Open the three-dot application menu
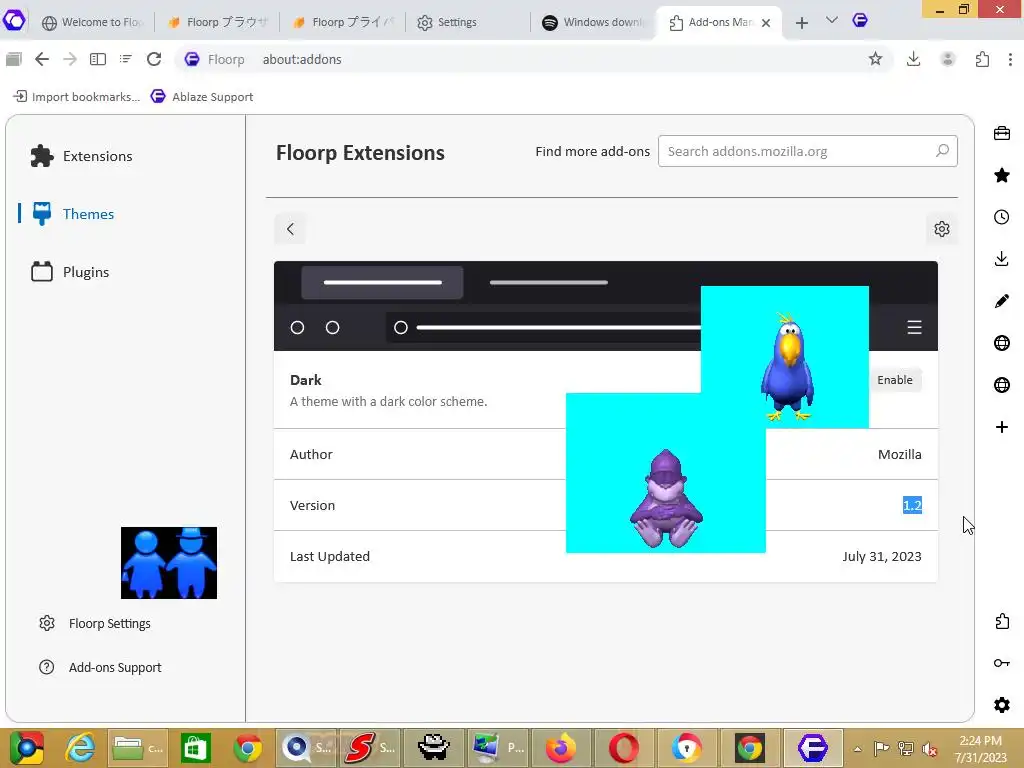This screenshot has height=768, width=1024. (1010, 59)
